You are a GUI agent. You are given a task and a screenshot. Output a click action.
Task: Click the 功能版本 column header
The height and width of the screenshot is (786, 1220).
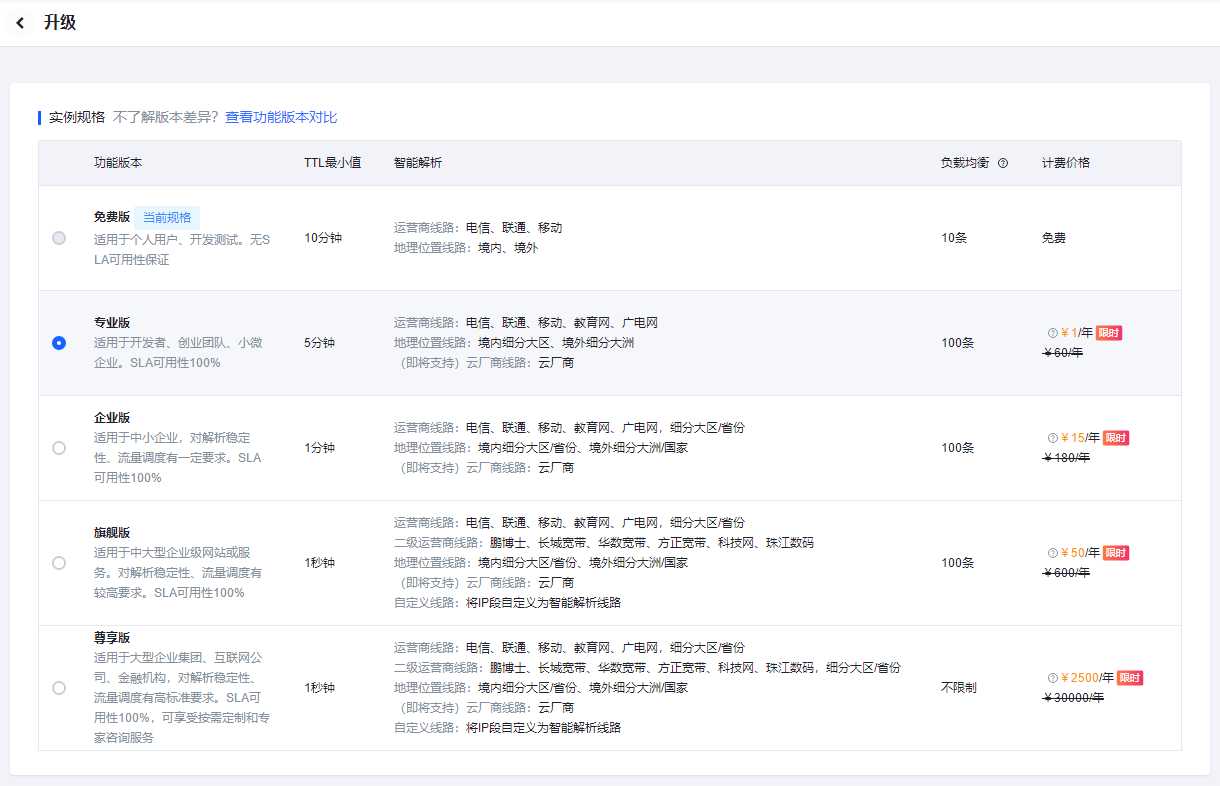(119, 163)
